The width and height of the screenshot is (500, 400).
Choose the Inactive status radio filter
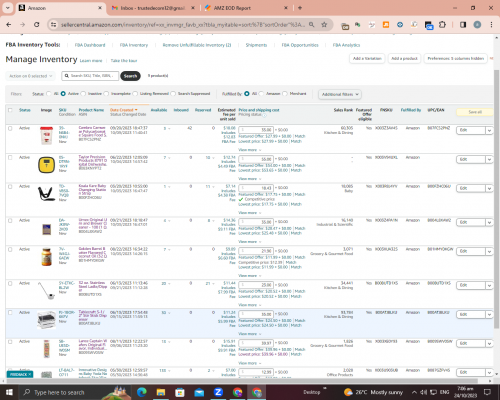pyautogui.click(x=83, y=94)
